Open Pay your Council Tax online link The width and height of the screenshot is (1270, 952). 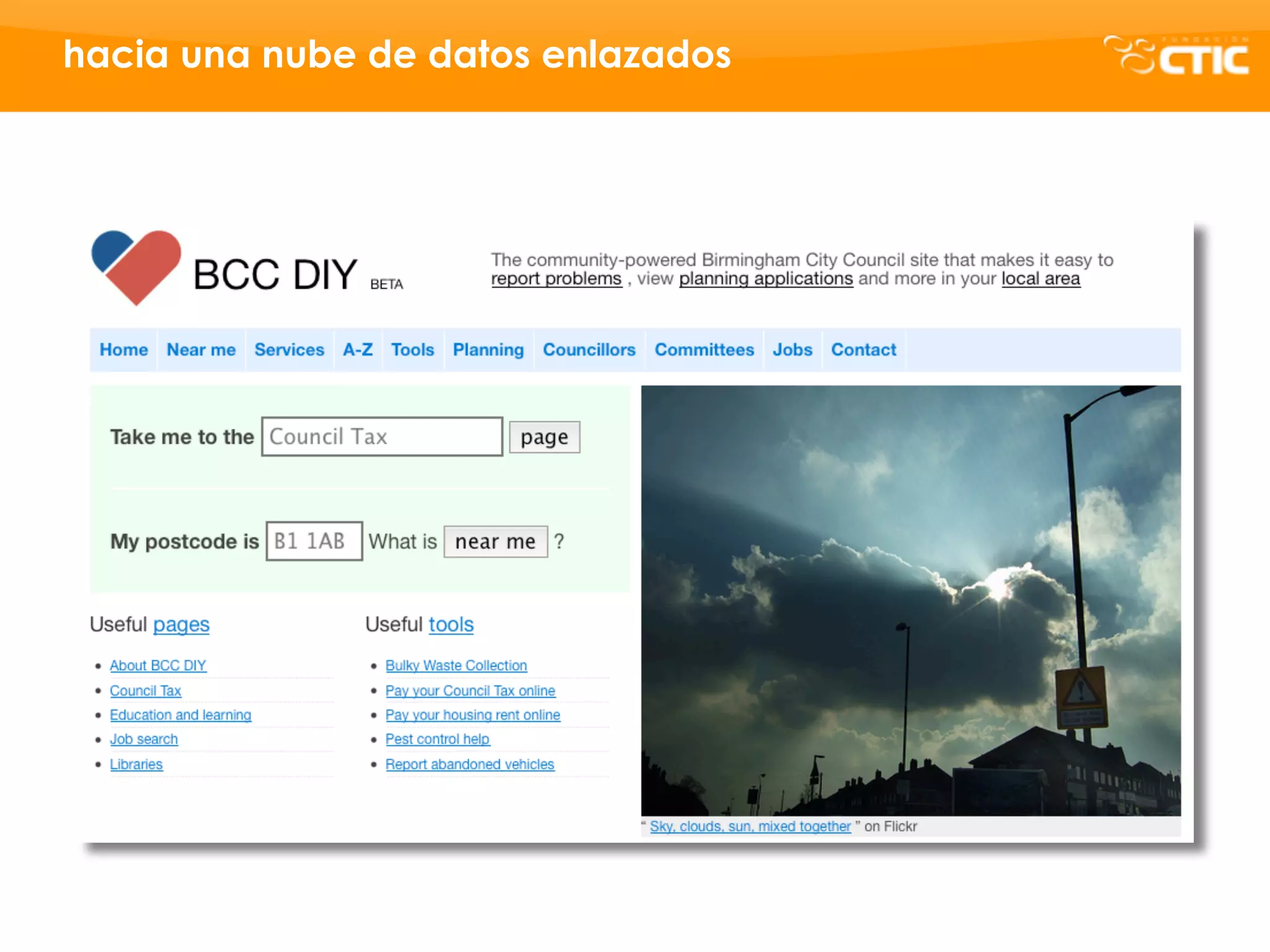click(x=470, y=690)
